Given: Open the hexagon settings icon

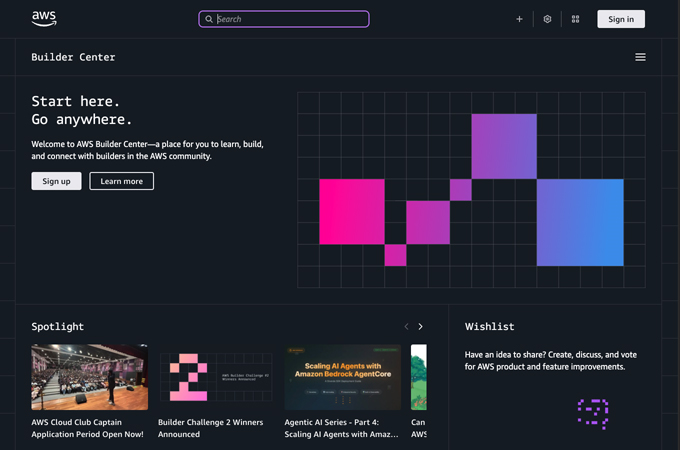Looking at the screenshot, I should click(x=547, y=19).
